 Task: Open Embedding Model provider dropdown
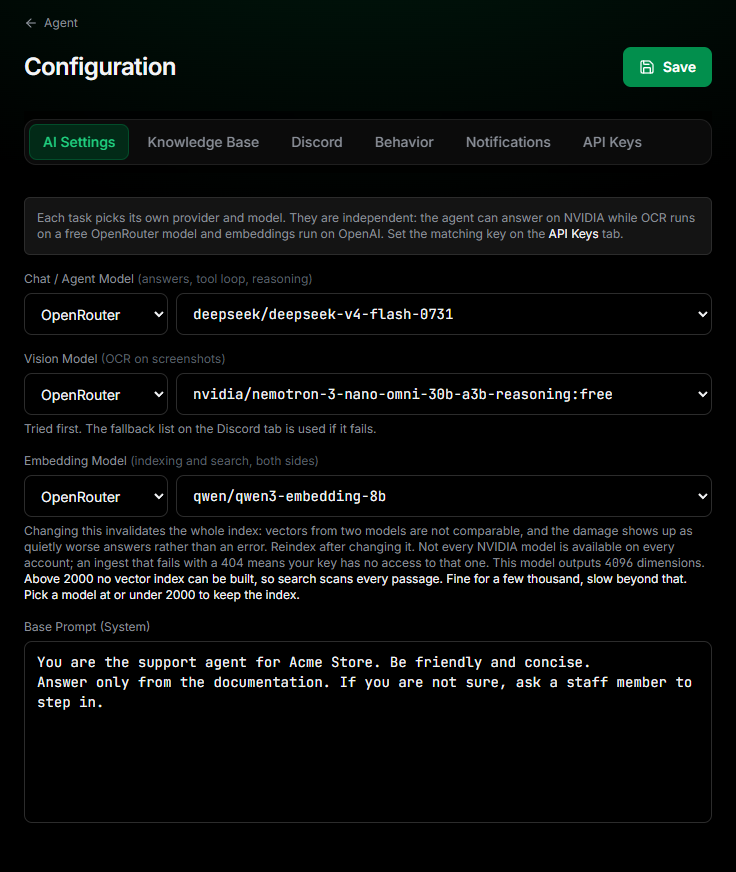click(96, 496)
